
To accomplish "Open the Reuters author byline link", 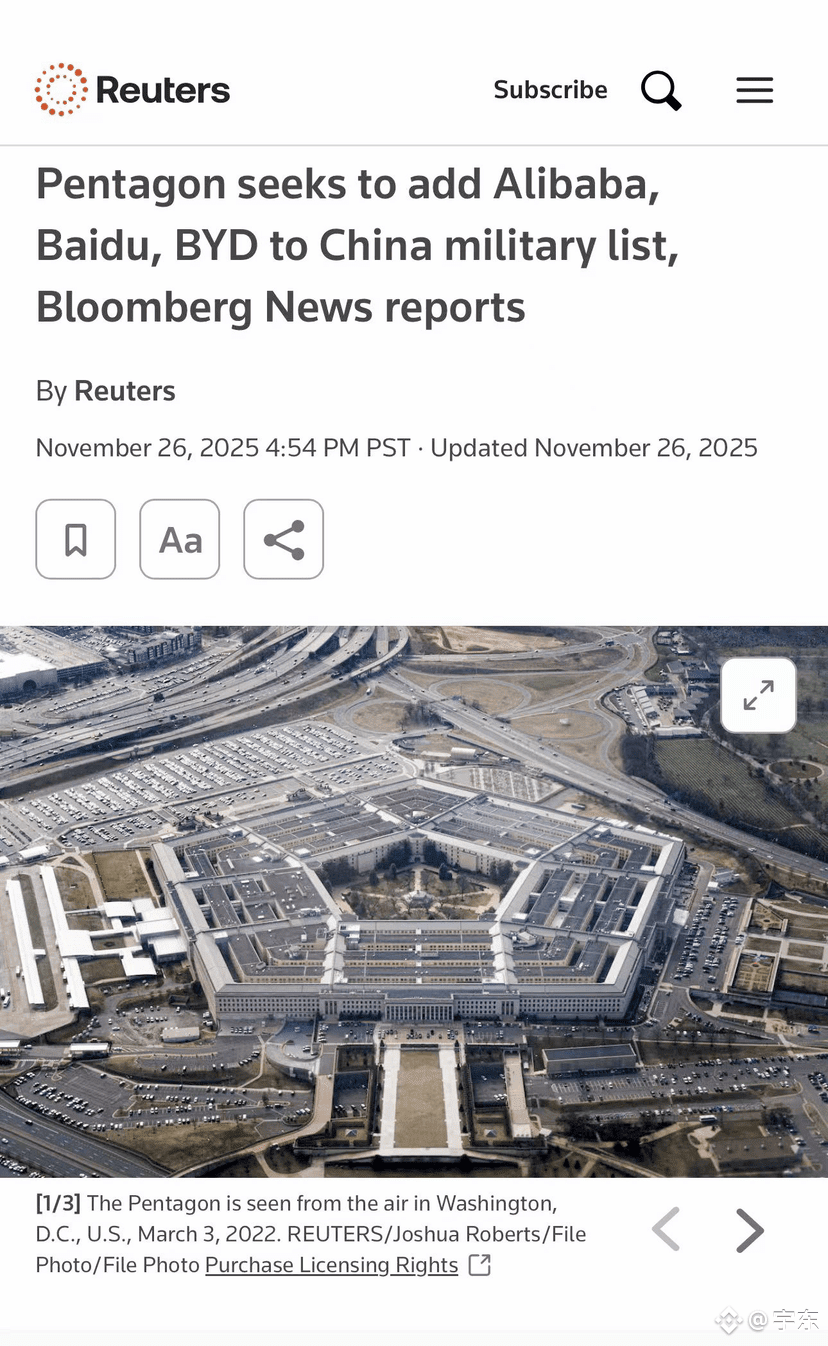I will point(125,391).
